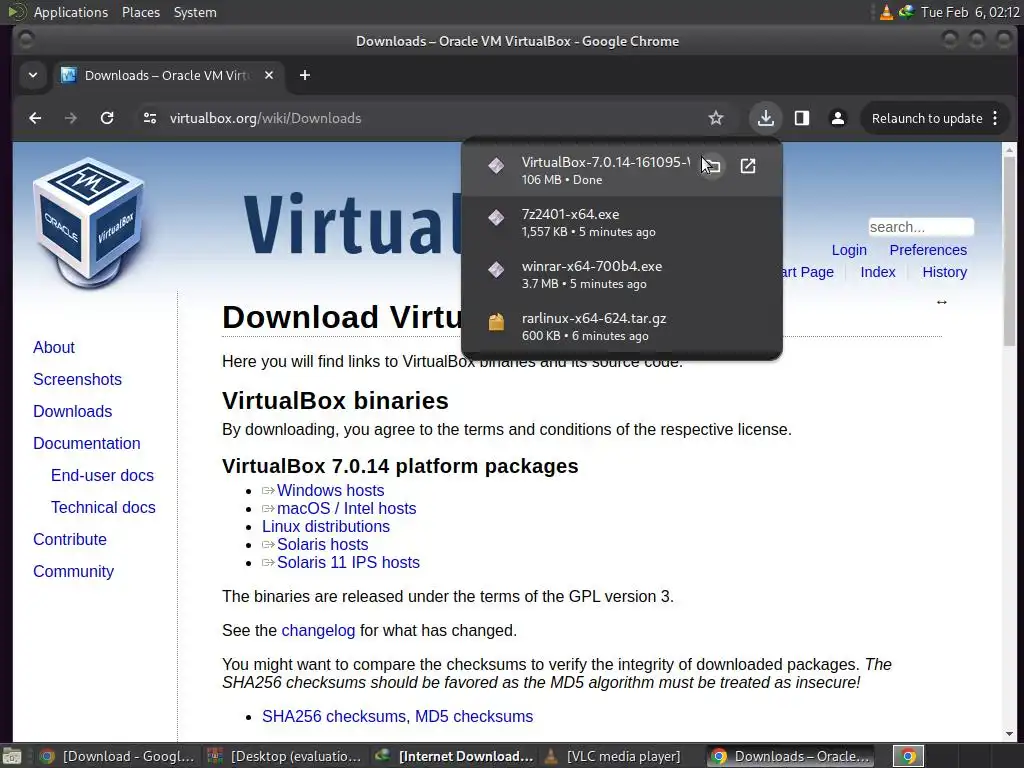Click the VLC cone tray icon

(886, 12)
